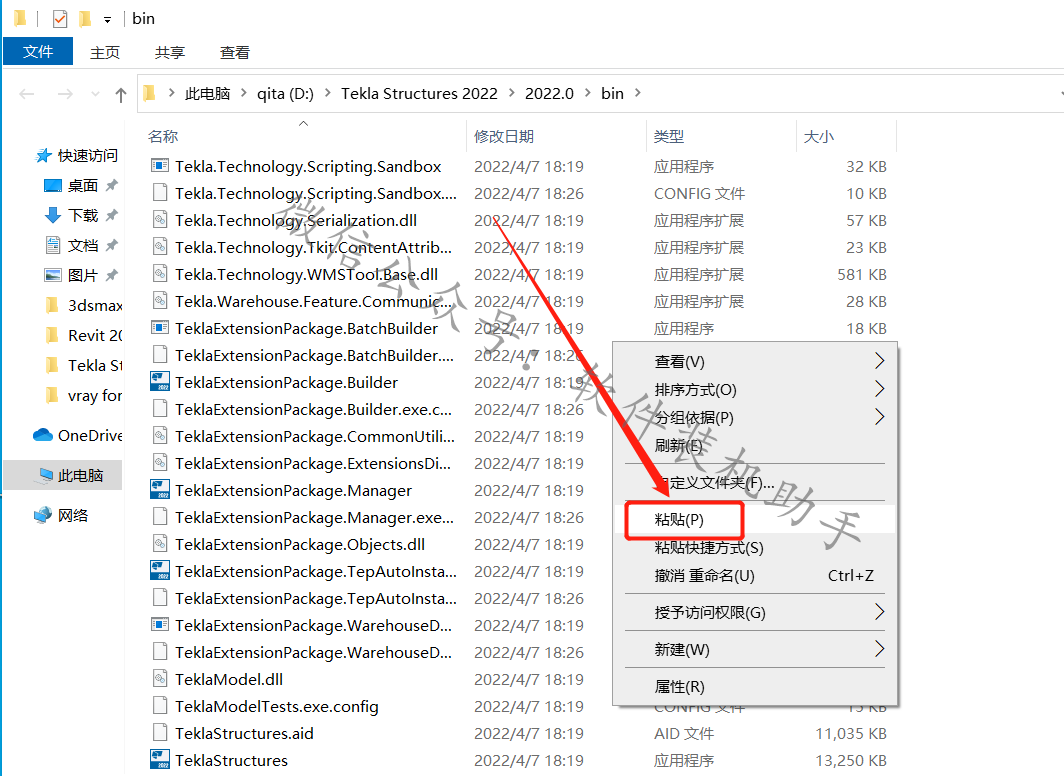Viewport: 1064px width, 776px height.
Task: Click the 网络 network icon in sidebar
Action: pyautogui.click(x=43, y=515)
